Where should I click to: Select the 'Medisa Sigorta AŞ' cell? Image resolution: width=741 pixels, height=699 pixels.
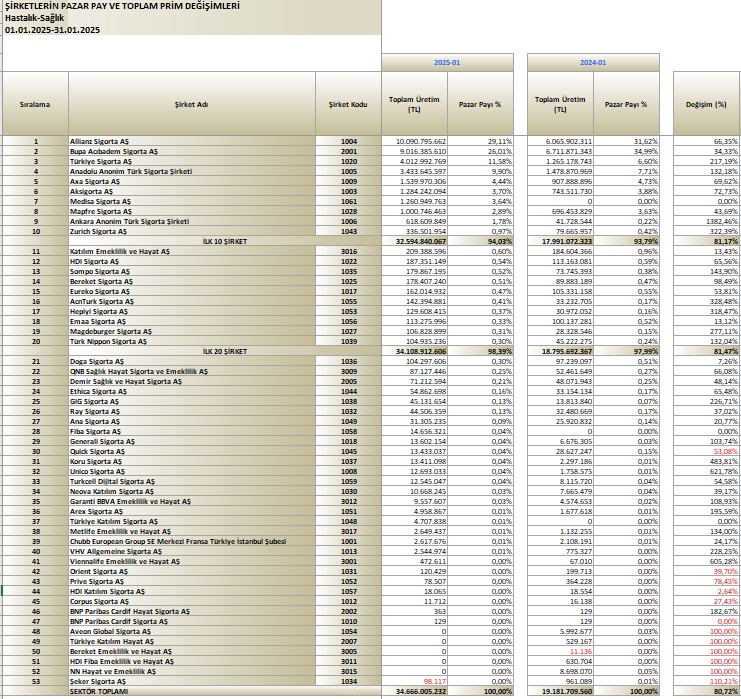tap(192, 201)
